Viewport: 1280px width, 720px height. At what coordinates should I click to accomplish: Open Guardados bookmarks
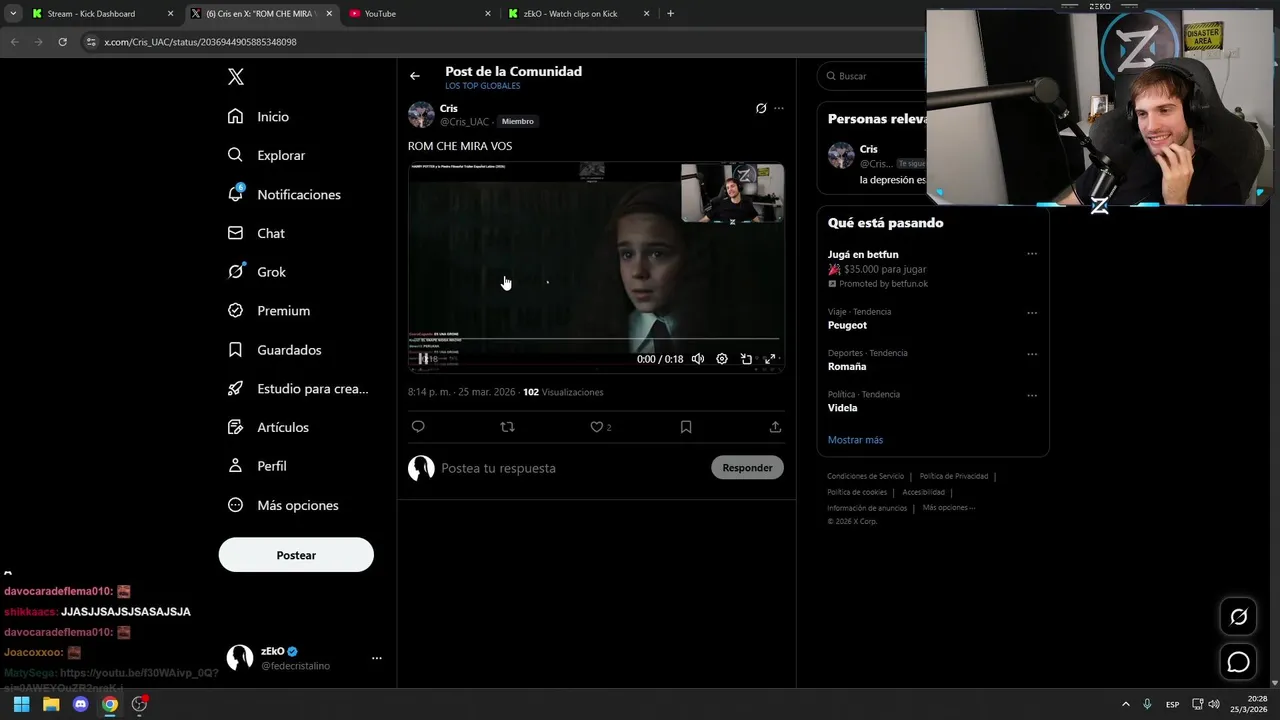coord(274,350)
